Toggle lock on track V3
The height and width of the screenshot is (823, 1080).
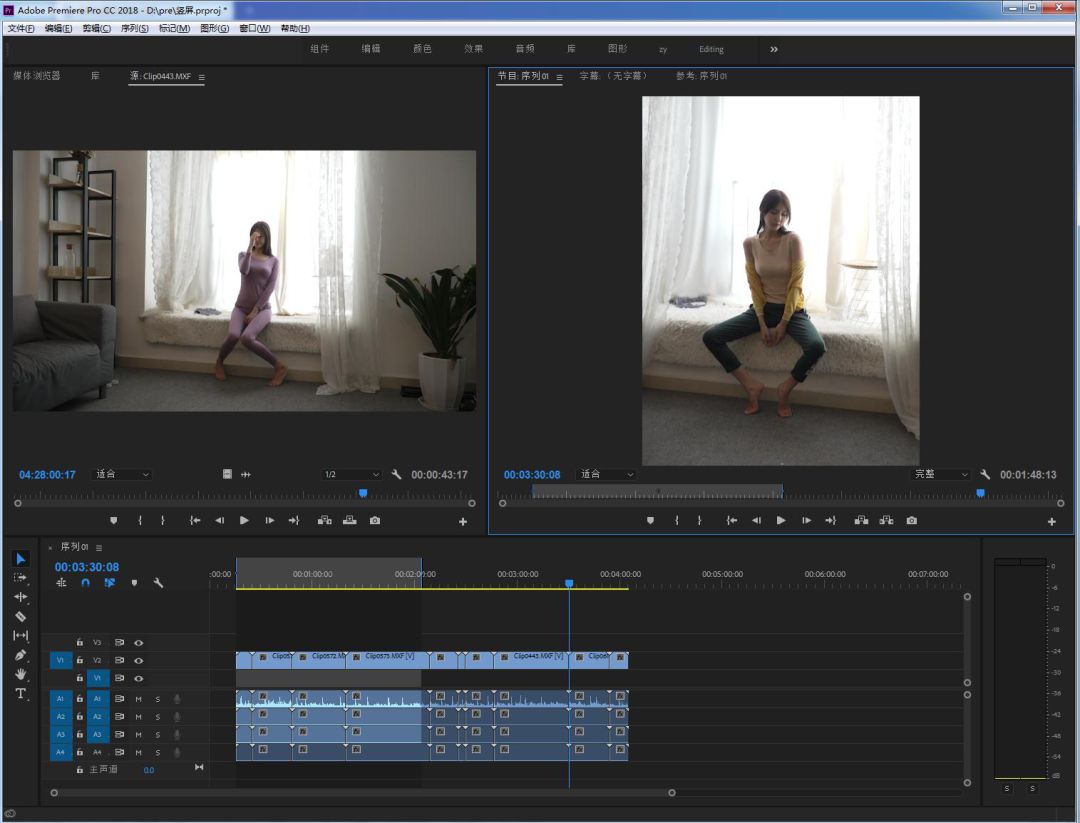[x=80, y=643]
